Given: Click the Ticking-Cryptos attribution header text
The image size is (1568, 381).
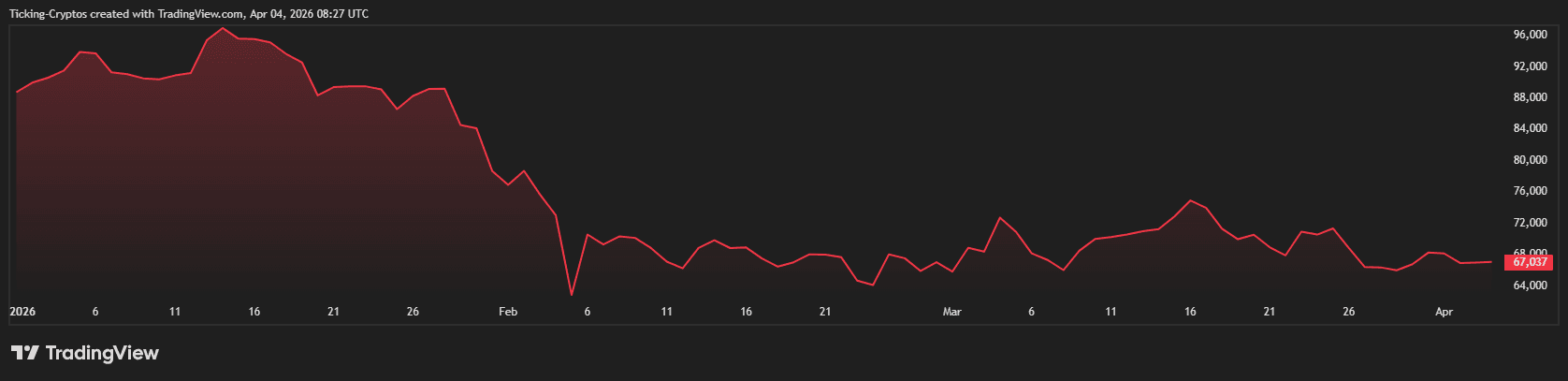Looking at the screenshot, I should click(x=188, y=14).
